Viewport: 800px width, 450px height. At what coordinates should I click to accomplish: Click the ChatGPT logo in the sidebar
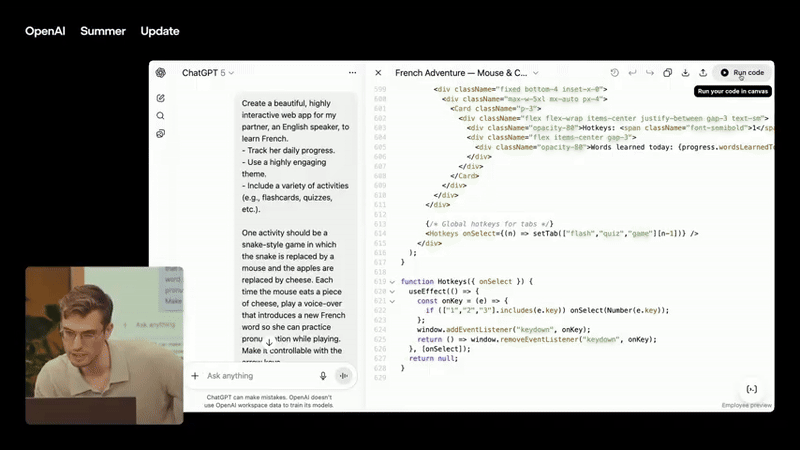[160, 73]
